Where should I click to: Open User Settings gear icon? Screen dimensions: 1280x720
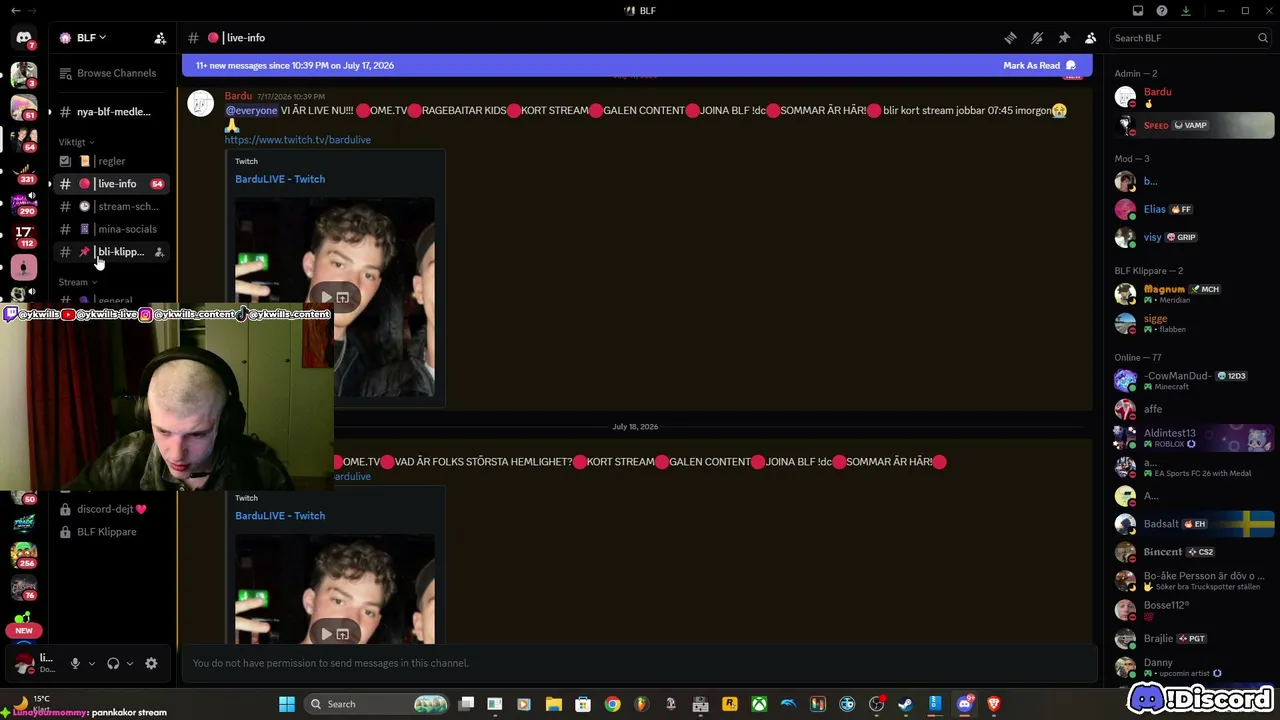click(151, 663)
